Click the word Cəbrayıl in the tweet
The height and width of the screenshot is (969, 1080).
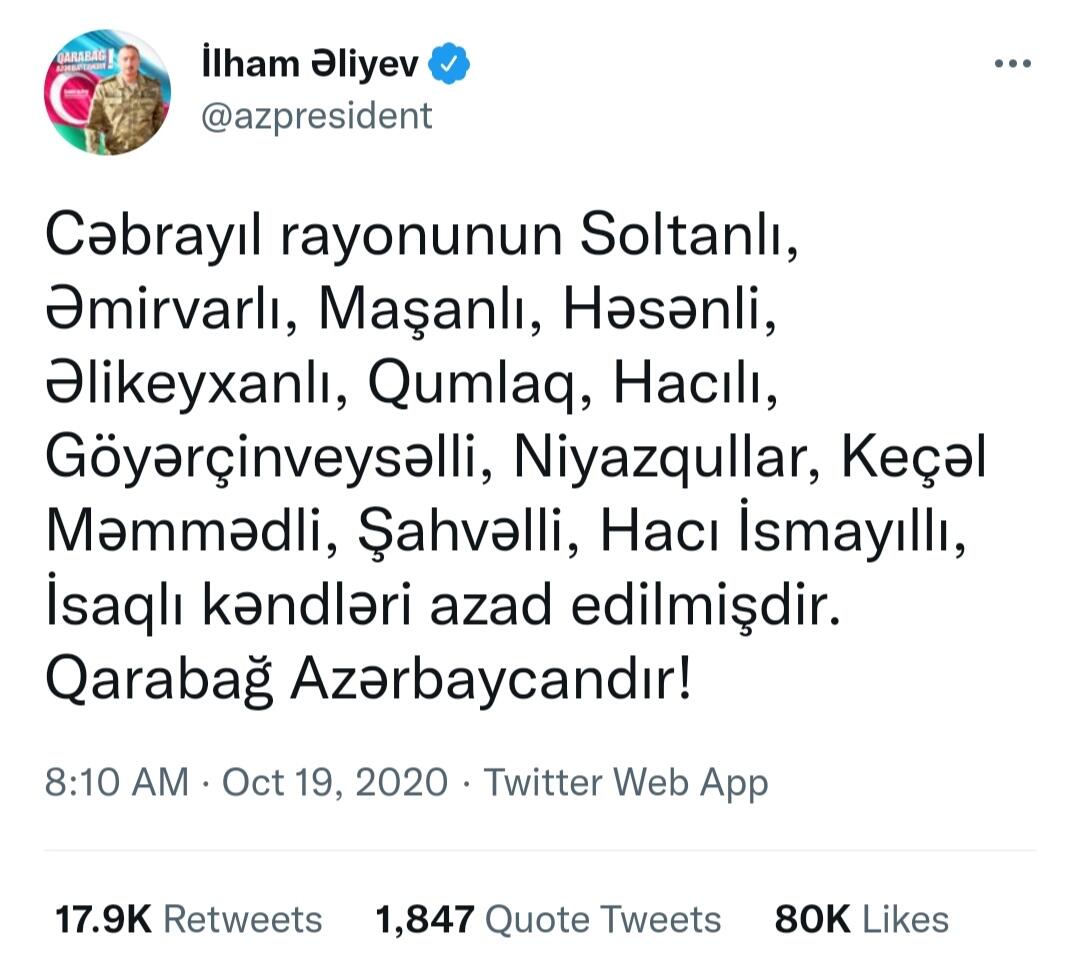click(154, 238)
